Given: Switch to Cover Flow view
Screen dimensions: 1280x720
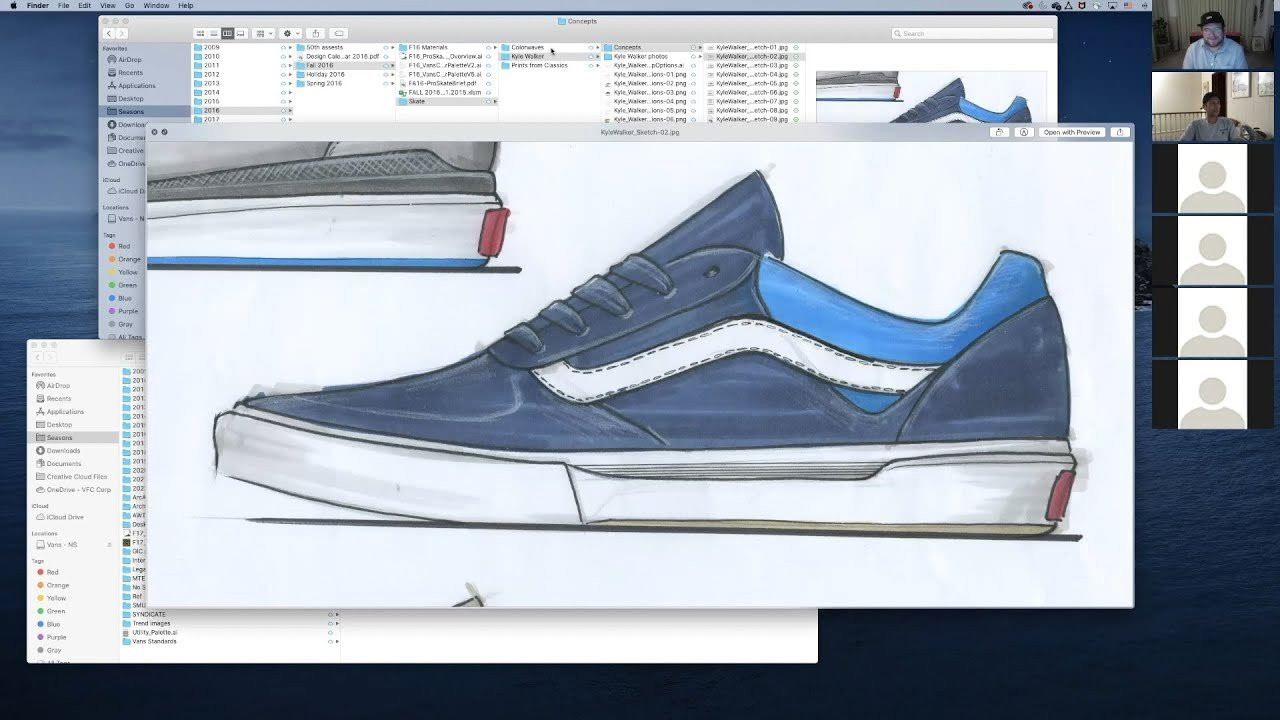Looking at the screenshot, I should point(239,33).
